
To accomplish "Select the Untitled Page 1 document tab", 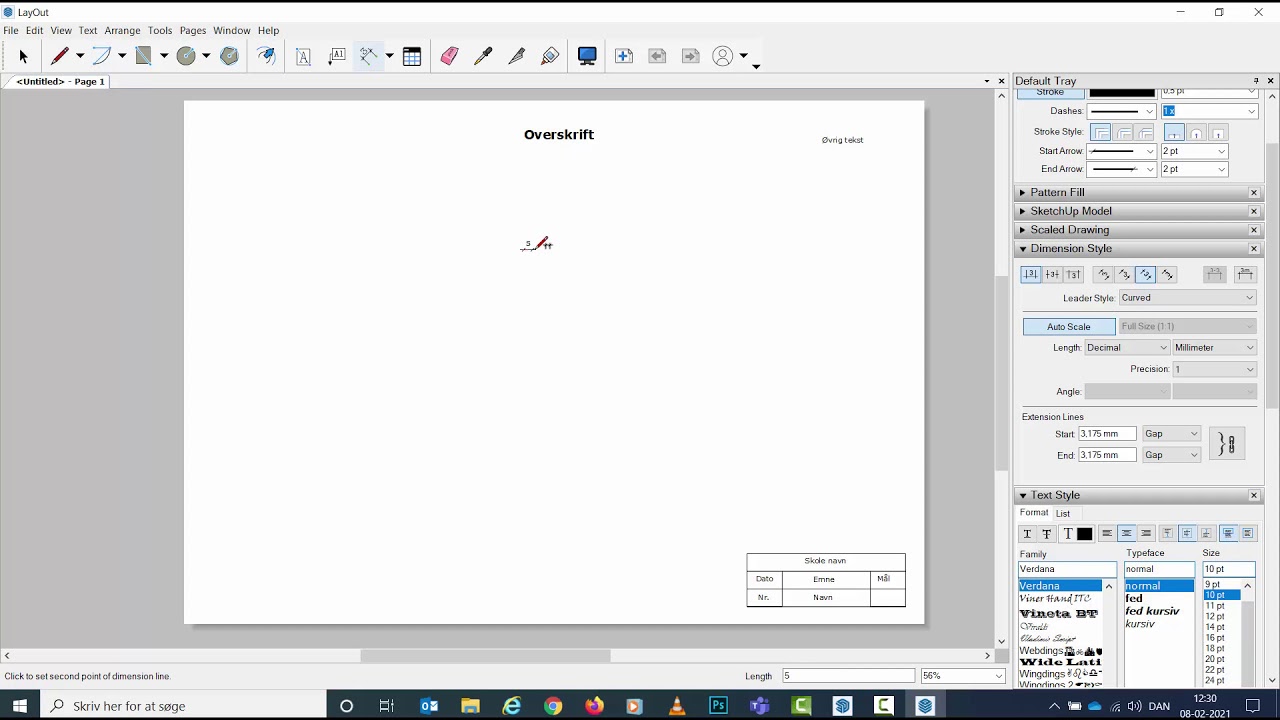I will pyautogui.click(x=60, y=81).
